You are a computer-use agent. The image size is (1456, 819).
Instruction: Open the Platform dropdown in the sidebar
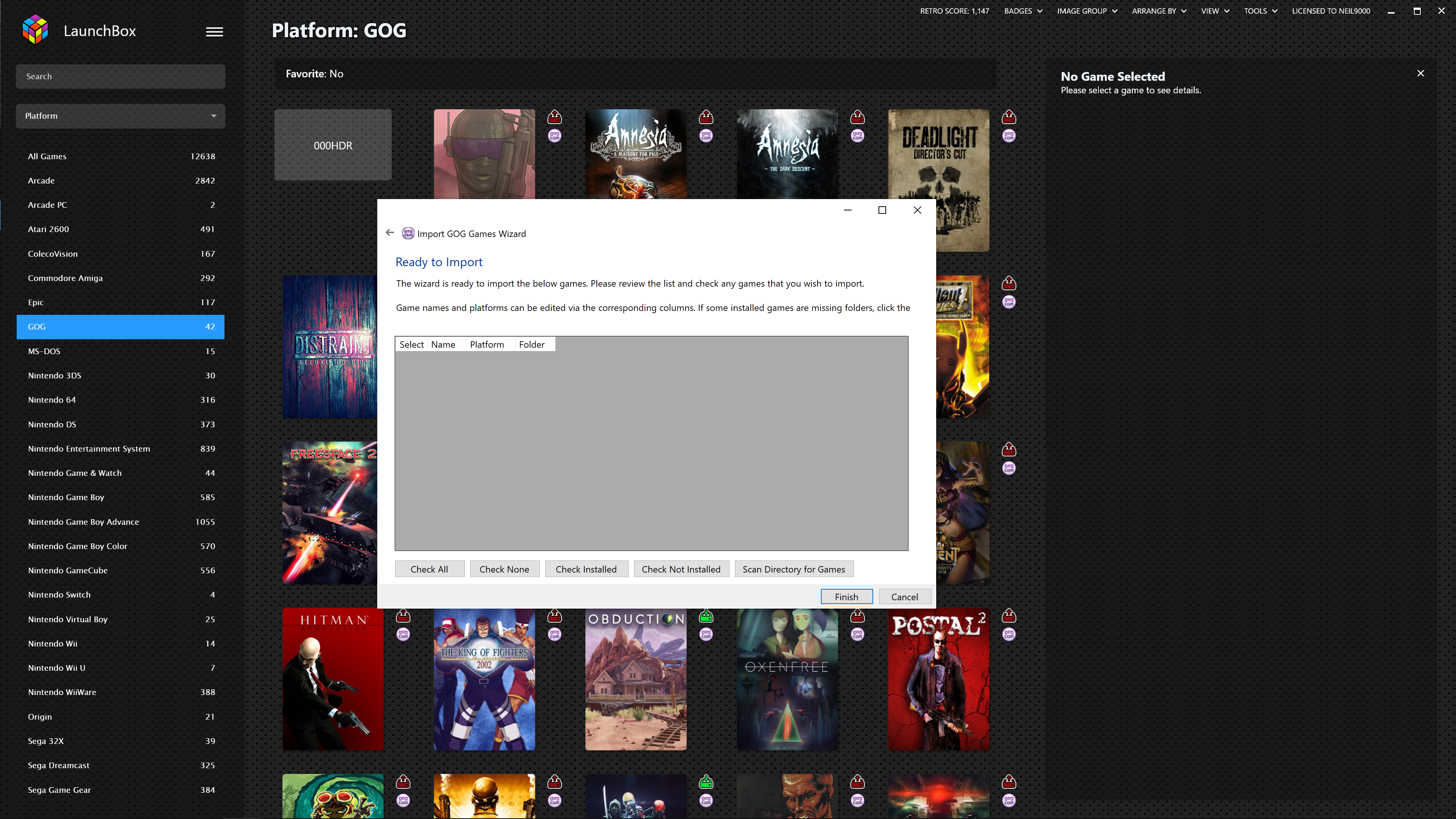[x=121, y=116]
